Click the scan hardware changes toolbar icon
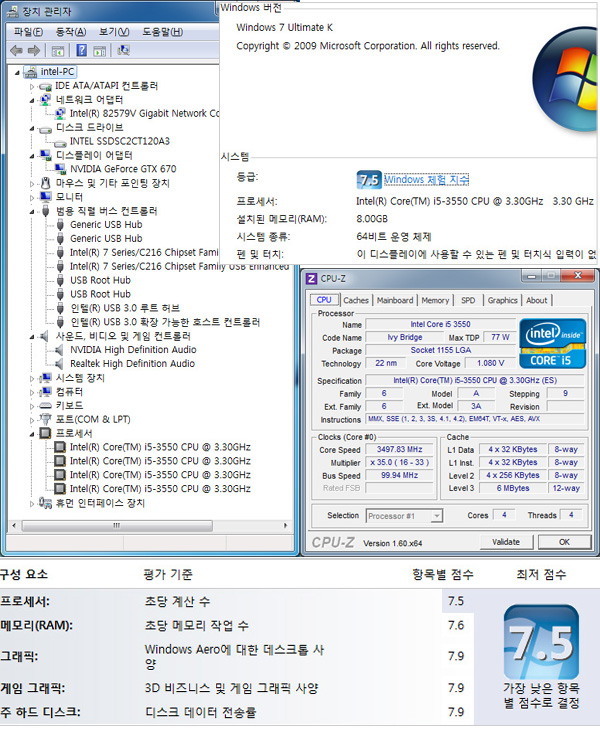This screenshot has height=729, width=600. pos(123,50)
